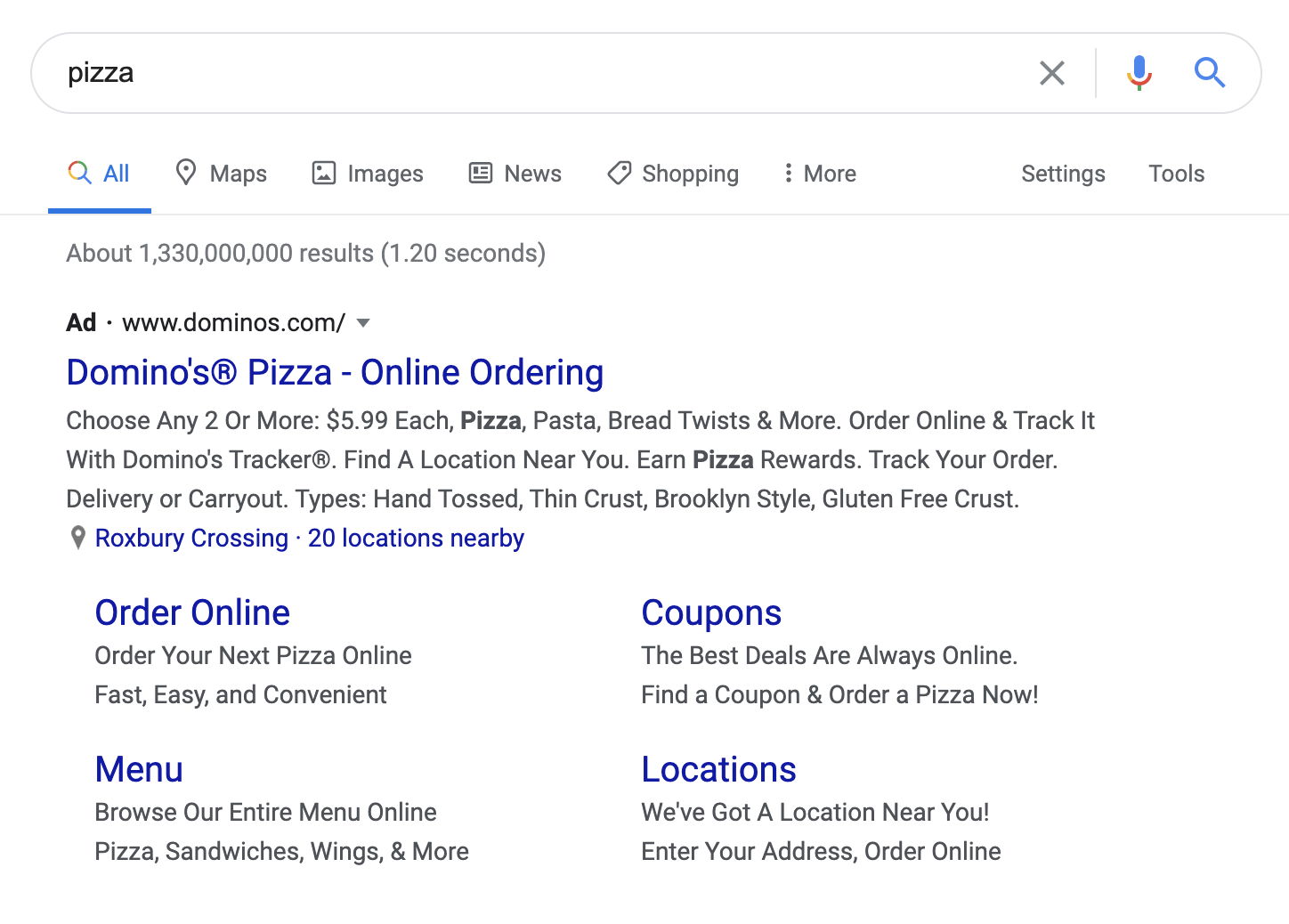The width and height of the screenshot is (1289, 924).
Task: Click the www.dominos.com/ ad URL
Action: click(x=233, y=322)
